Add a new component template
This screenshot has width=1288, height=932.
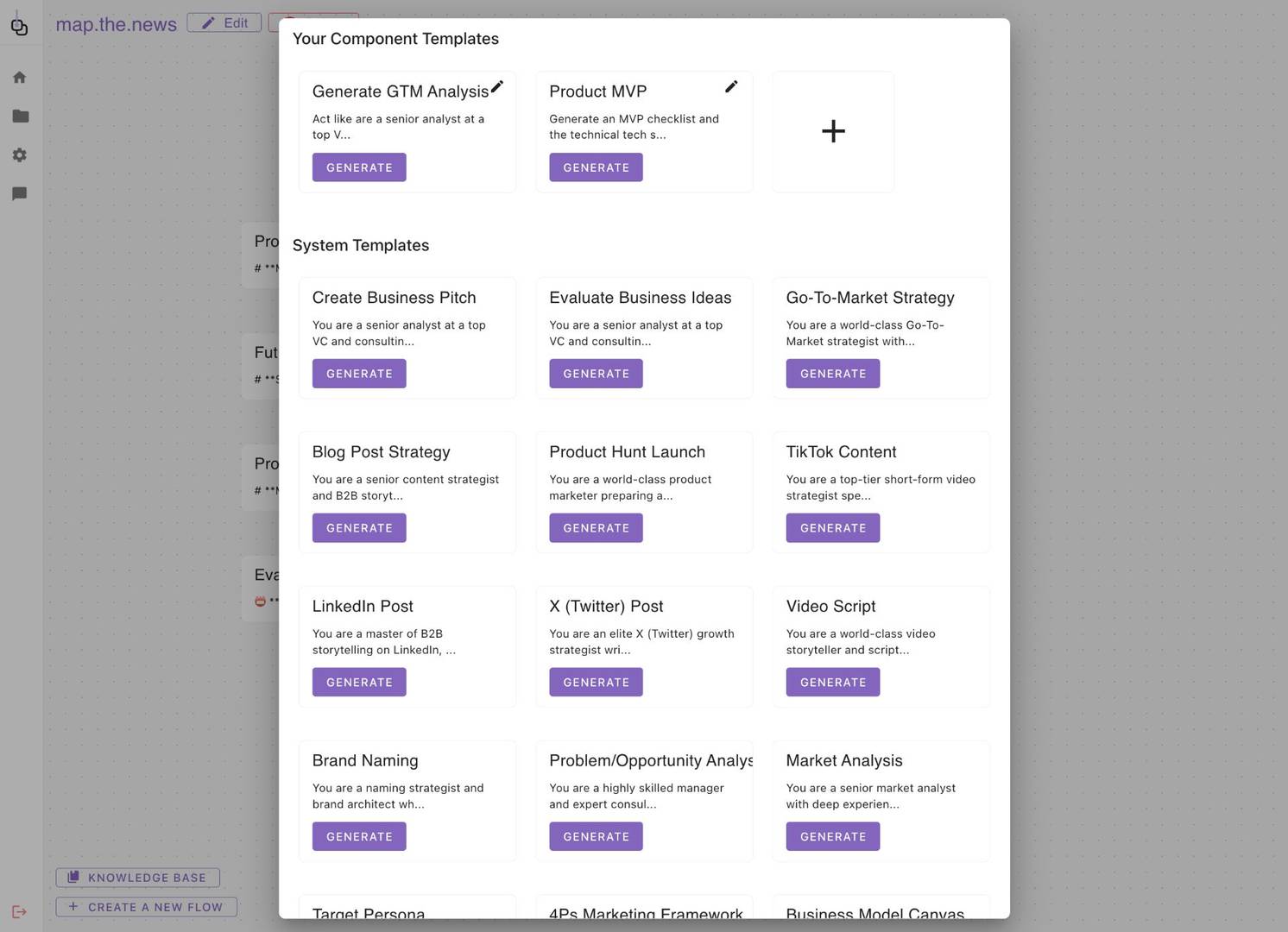pyautogui.click(x=833, y=131)
